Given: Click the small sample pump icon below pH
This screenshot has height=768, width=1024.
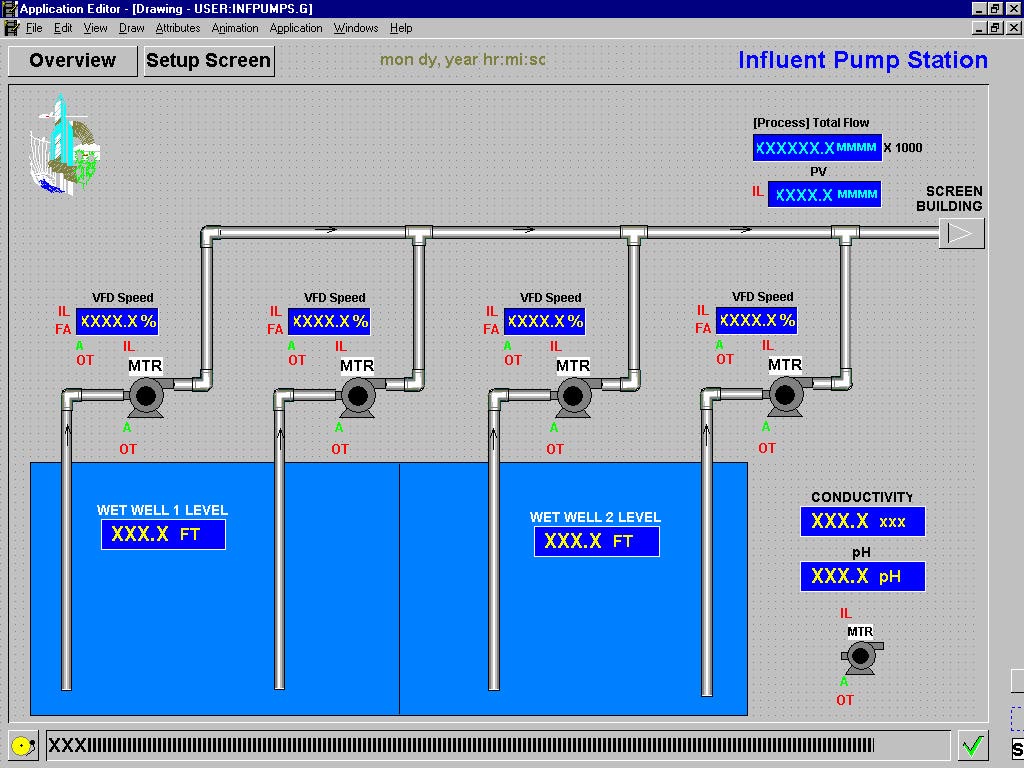Looking at the screenshot, I should 860,657.
